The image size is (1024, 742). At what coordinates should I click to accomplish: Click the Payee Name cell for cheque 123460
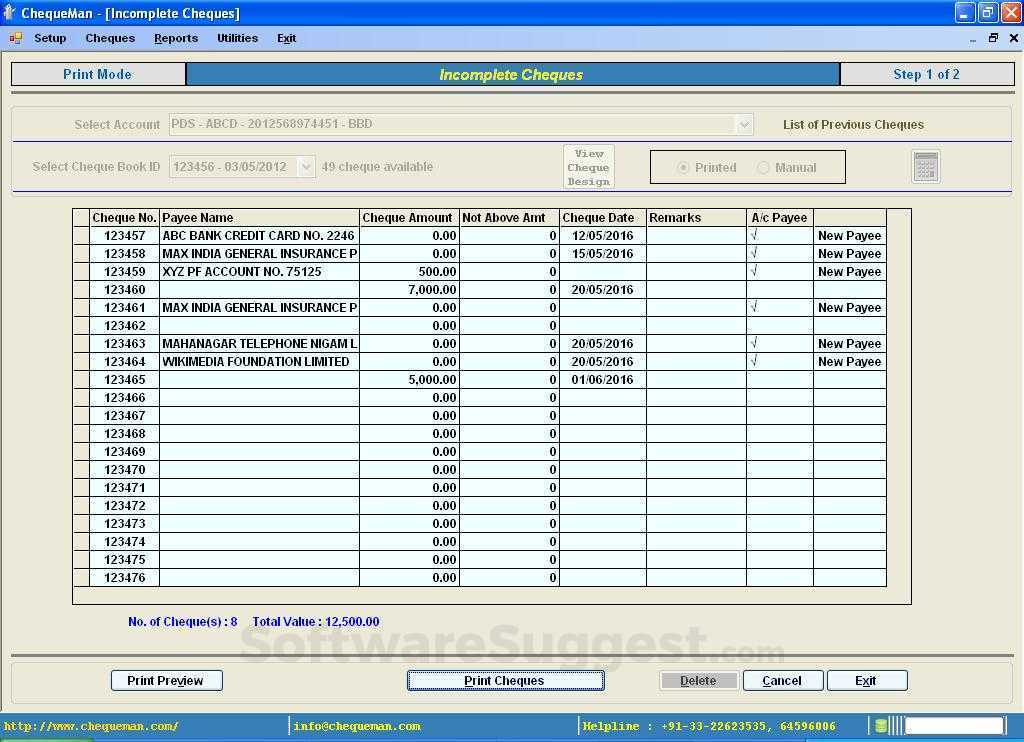(260, 289)
